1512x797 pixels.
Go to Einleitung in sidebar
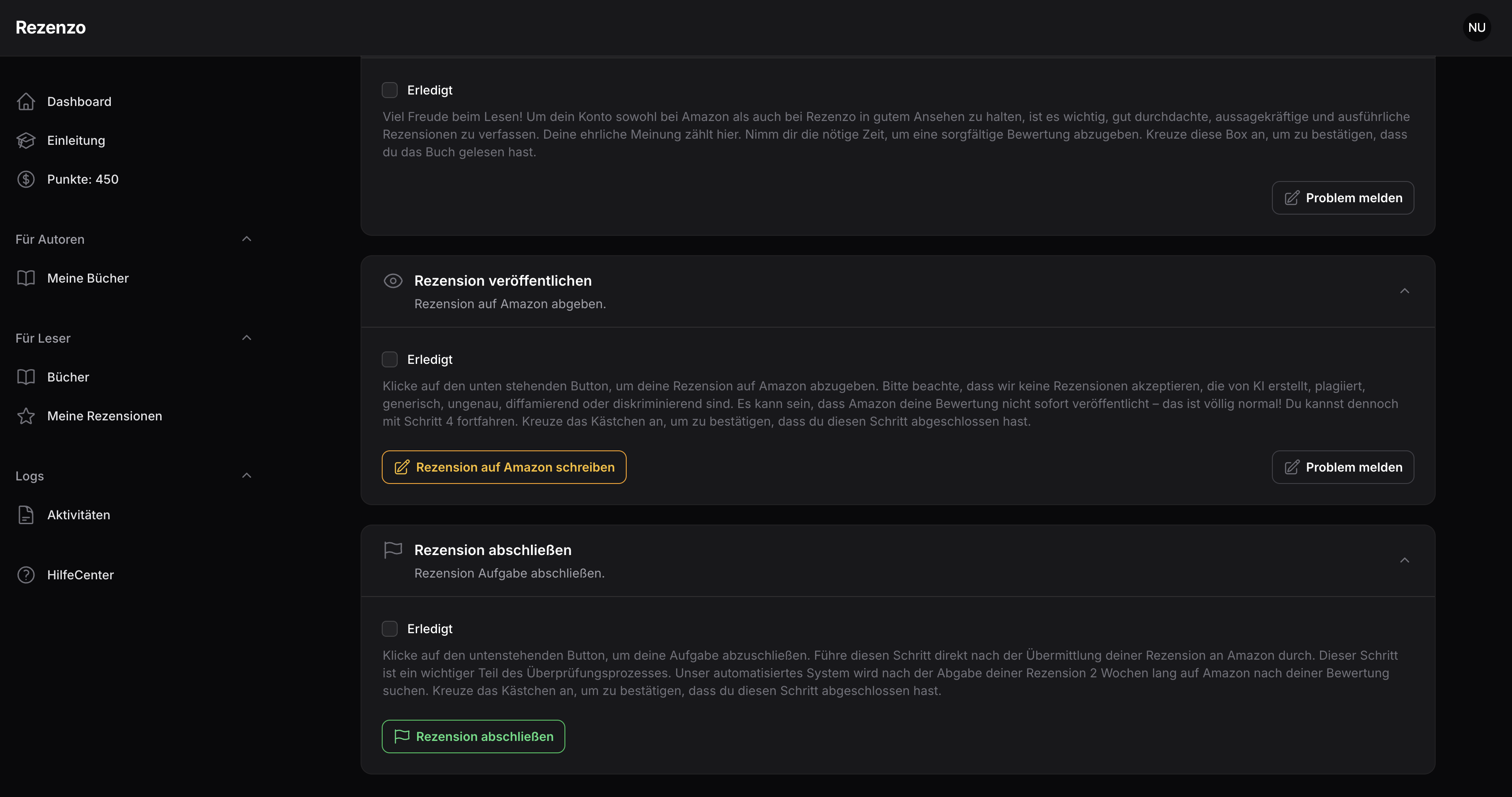[76, 140]
